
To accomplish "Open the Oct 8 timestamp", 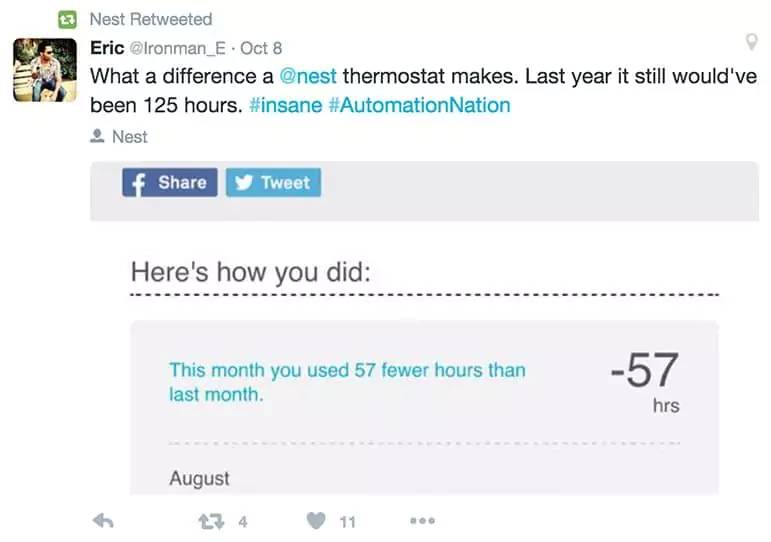I will pos(261,48).
